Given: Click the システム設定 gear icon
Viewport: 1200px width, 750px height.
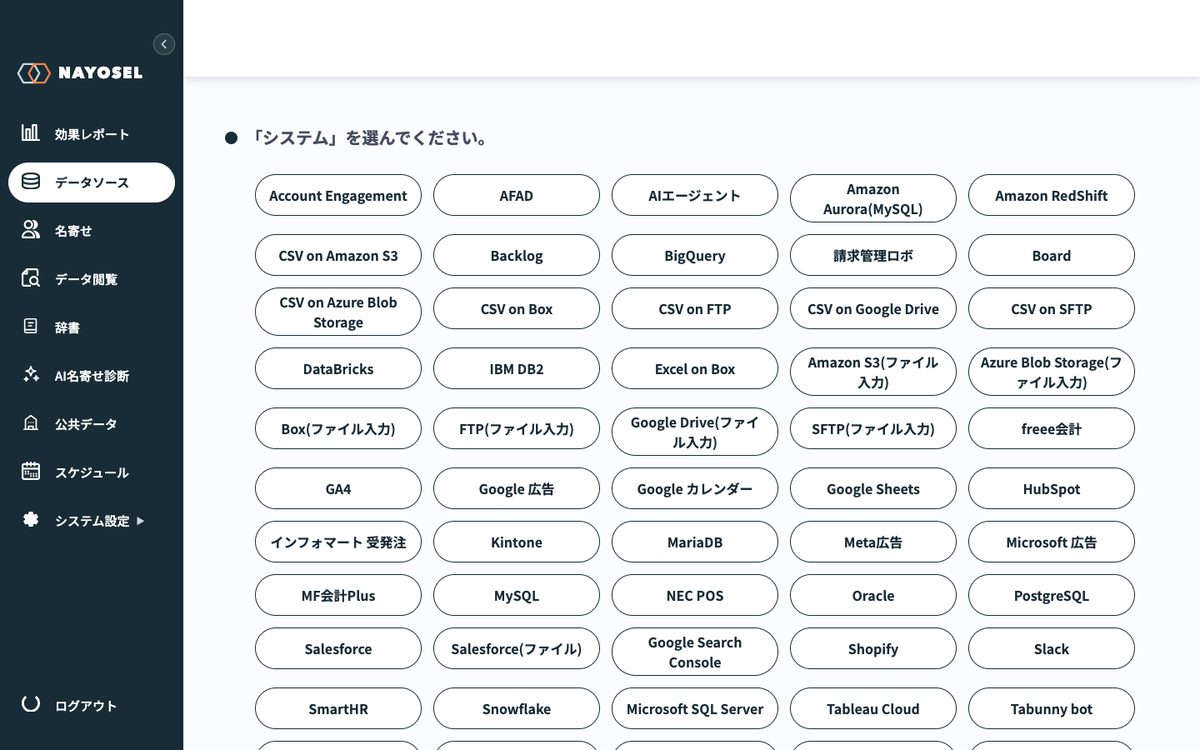Looking at the screenshot, I should coord(31,520).
